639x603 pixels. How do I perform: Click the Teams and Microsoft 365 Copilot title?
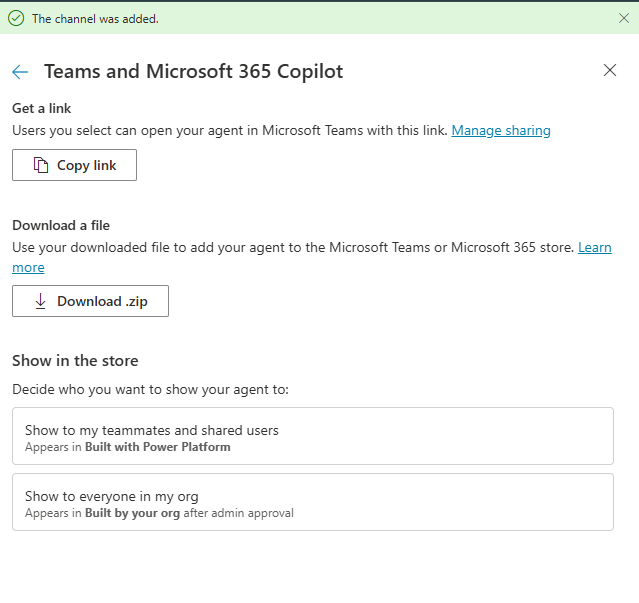pos(194,71)
